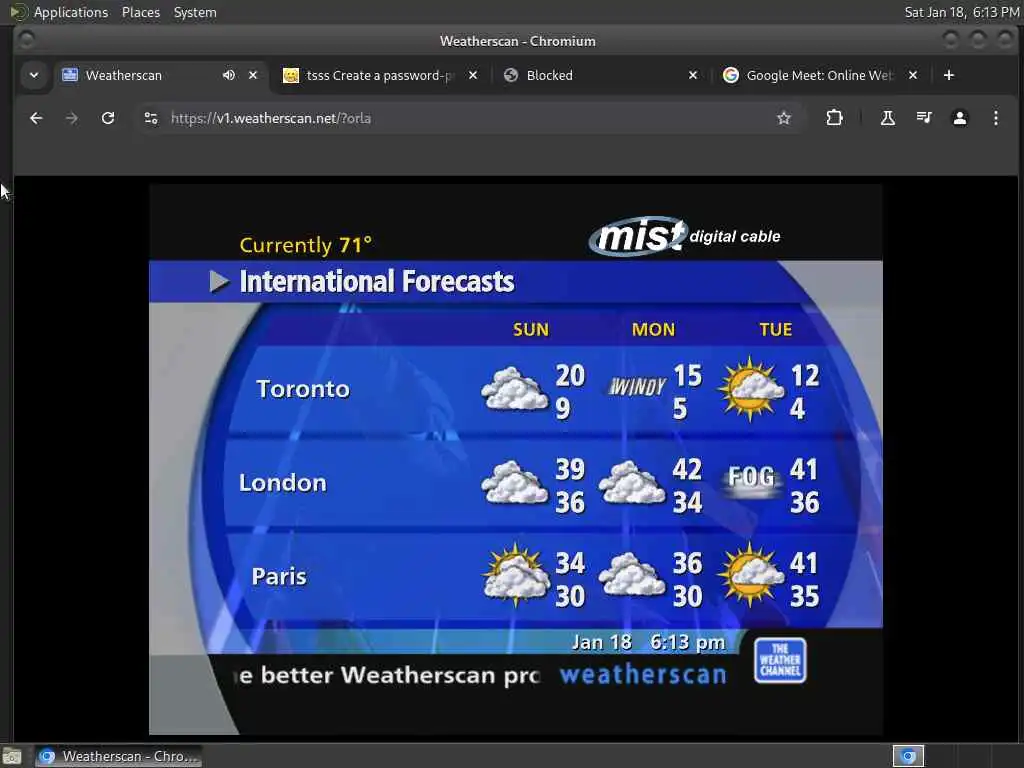Click the Jan 18 6:13 pm timestamp

[648, 643]
